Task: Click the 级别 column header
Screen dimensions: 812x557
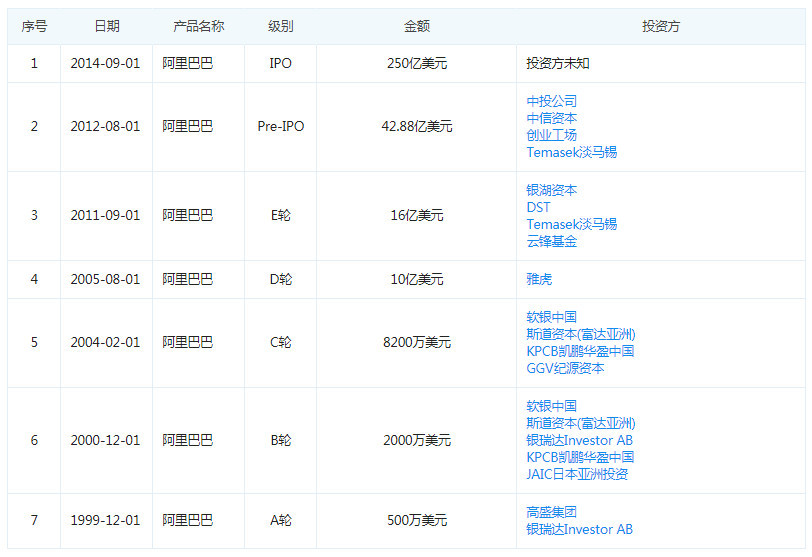Action: [x=281, y=26]
